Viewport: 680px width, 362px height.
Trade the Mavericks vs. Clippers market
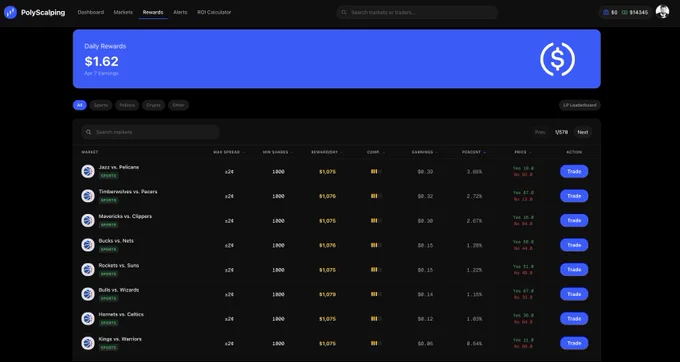(574, 220)
